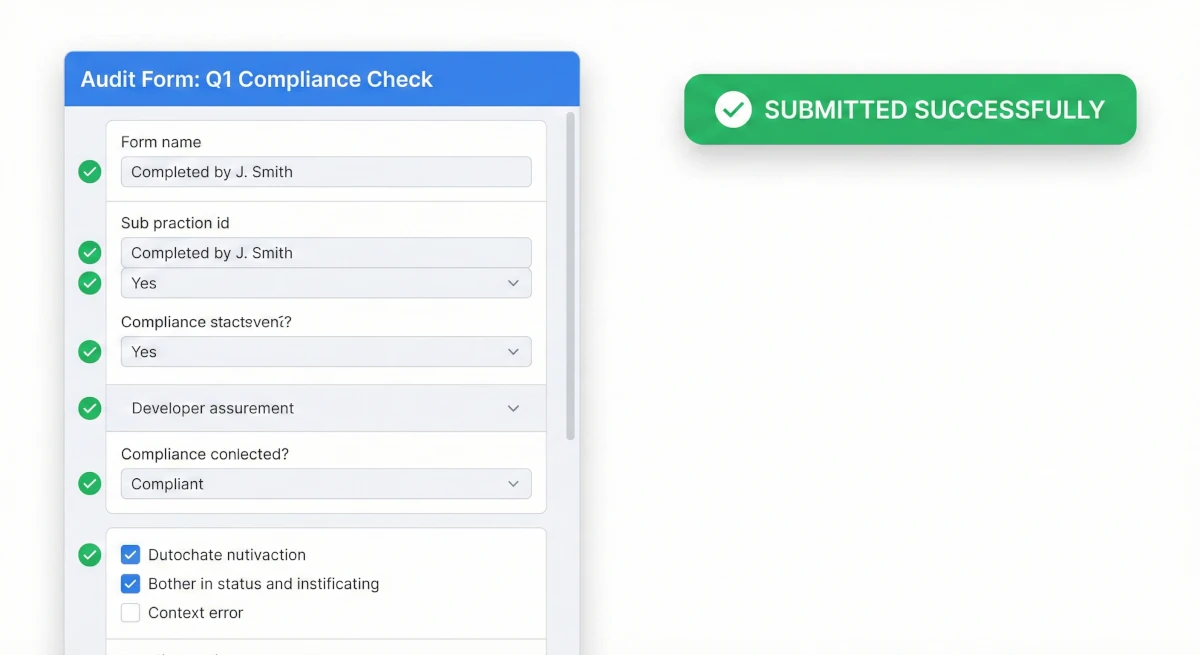Image resolution: width=1200 pixels, height=655 pixels.
Task: Open the Yes dropdown under Sub praction id
Action: (x=326, y=283)
